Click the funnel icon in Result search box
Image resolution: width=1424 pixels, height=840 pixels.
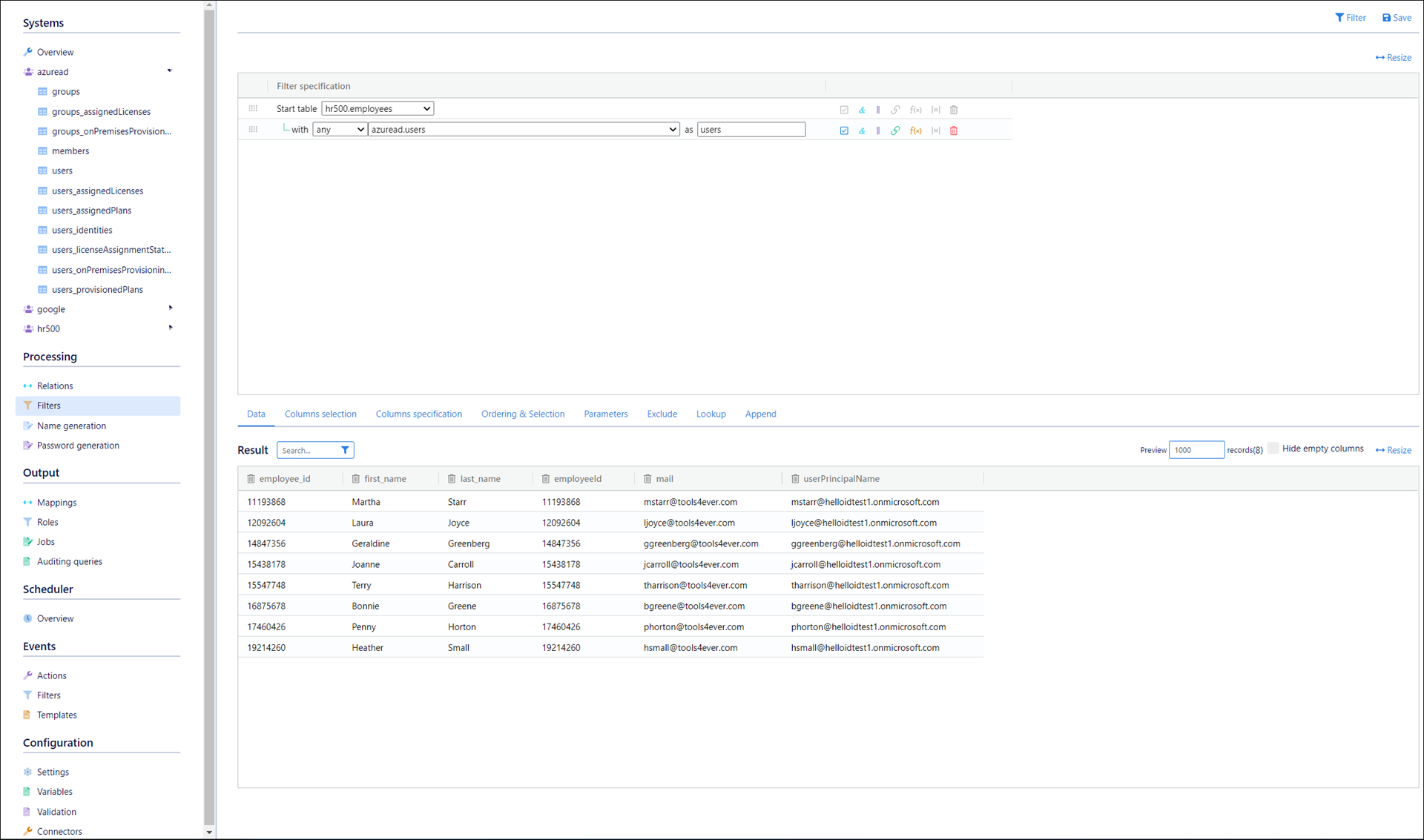coord(345,450)
